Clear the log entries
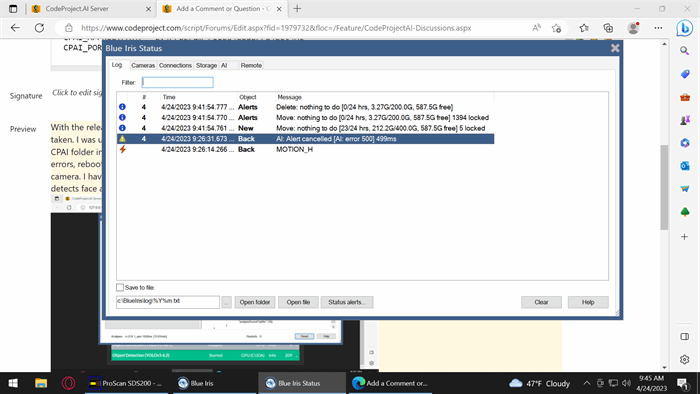700x394 pixels. pyautogui.click(x=541, y=302)
